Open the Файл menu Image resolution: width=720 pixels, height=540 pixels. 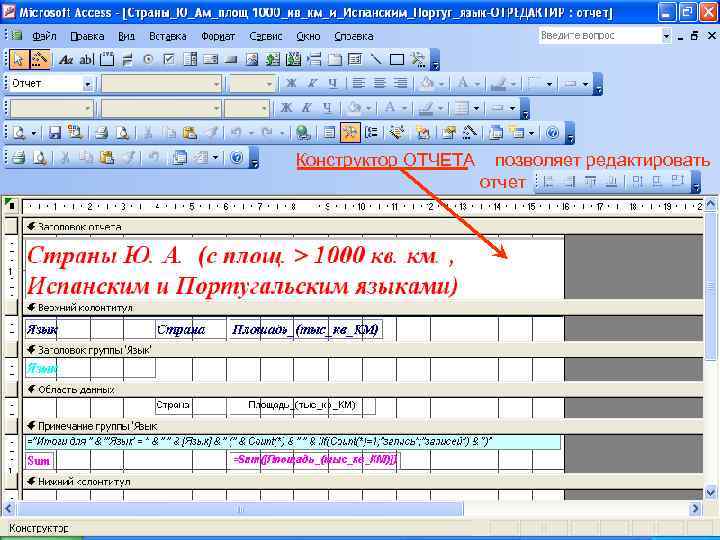tap(44, 36)
